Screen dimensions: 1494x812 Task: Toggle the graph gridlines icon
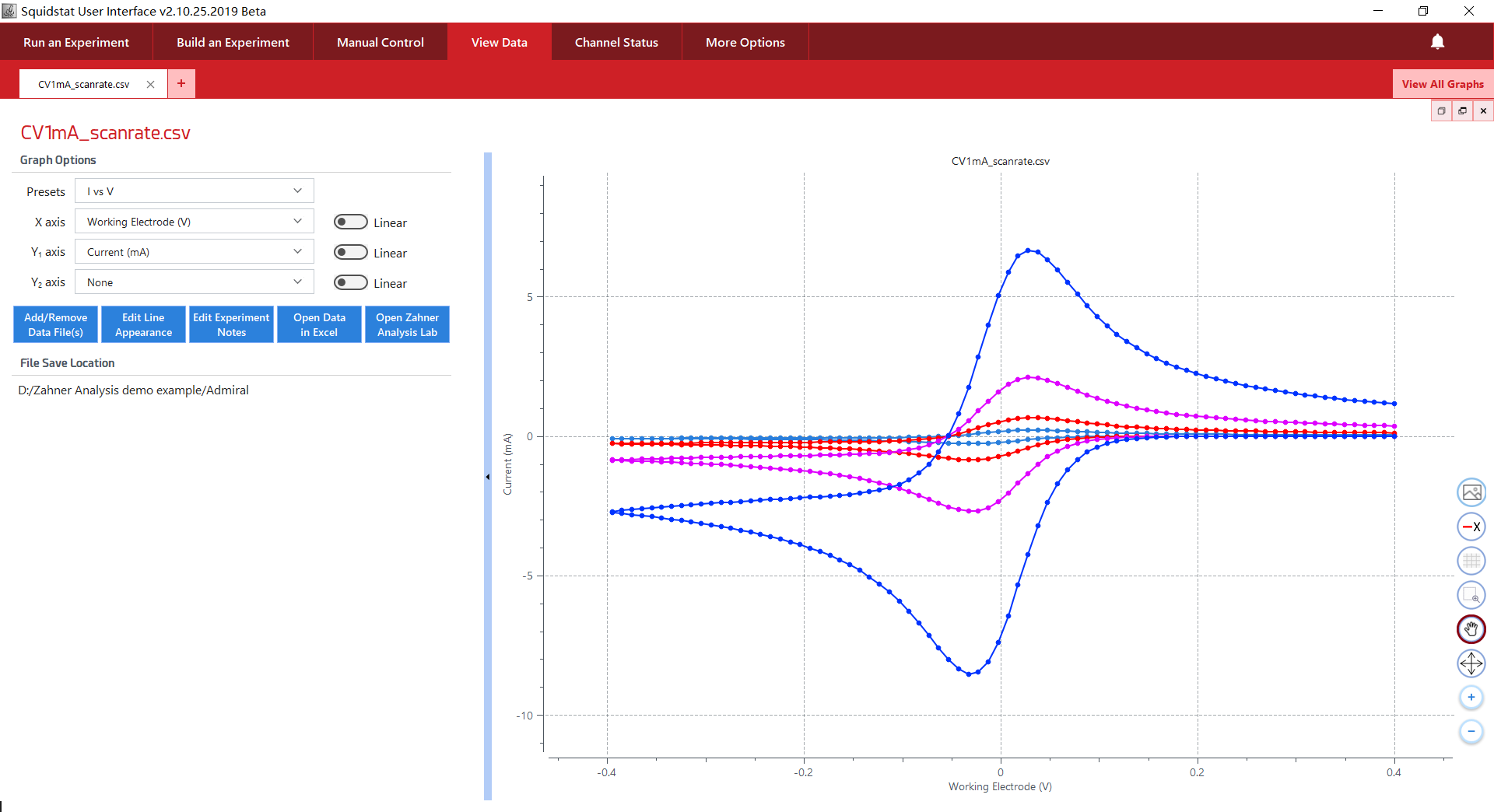point(1471,561)
